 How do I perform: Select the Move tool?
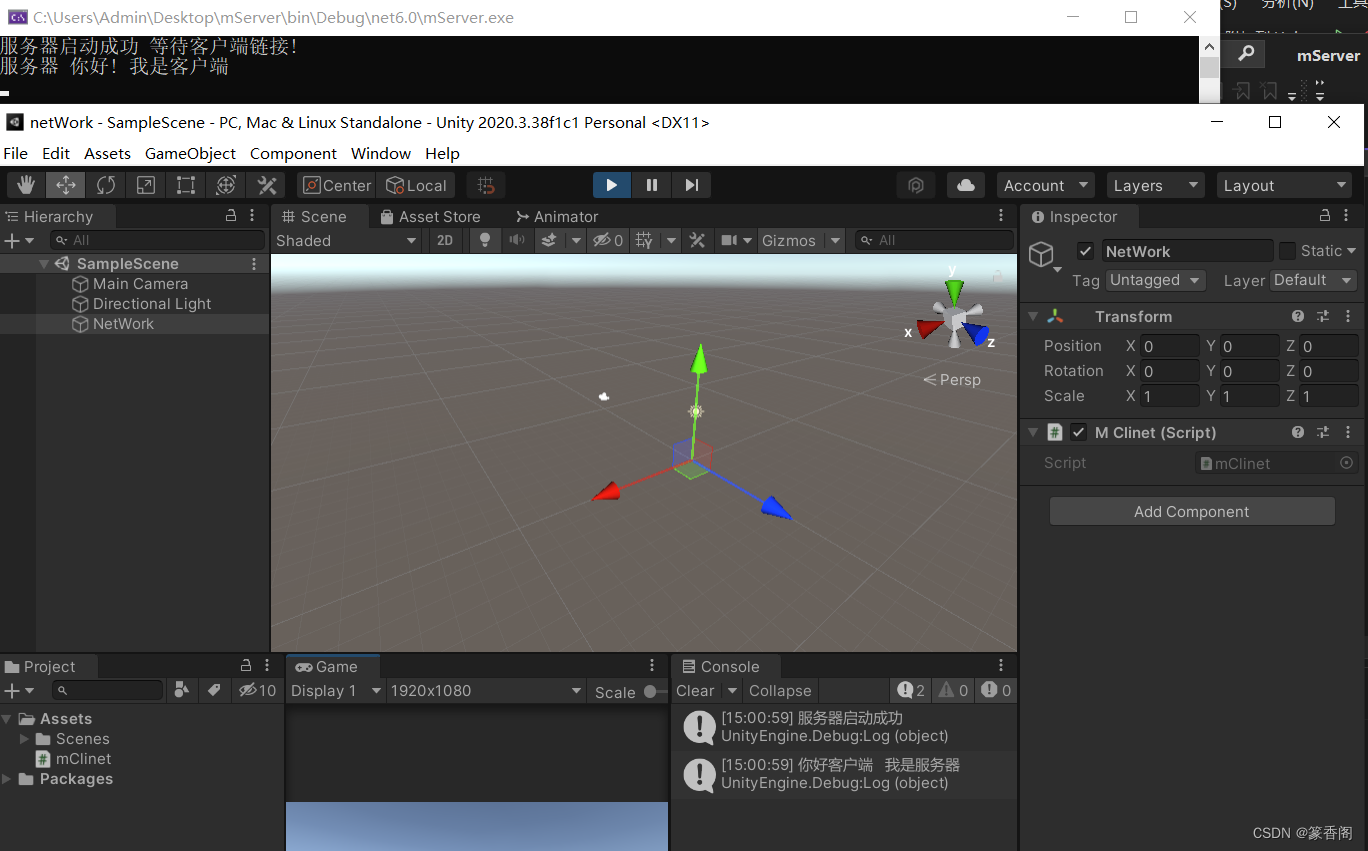(x=65, y=185)
